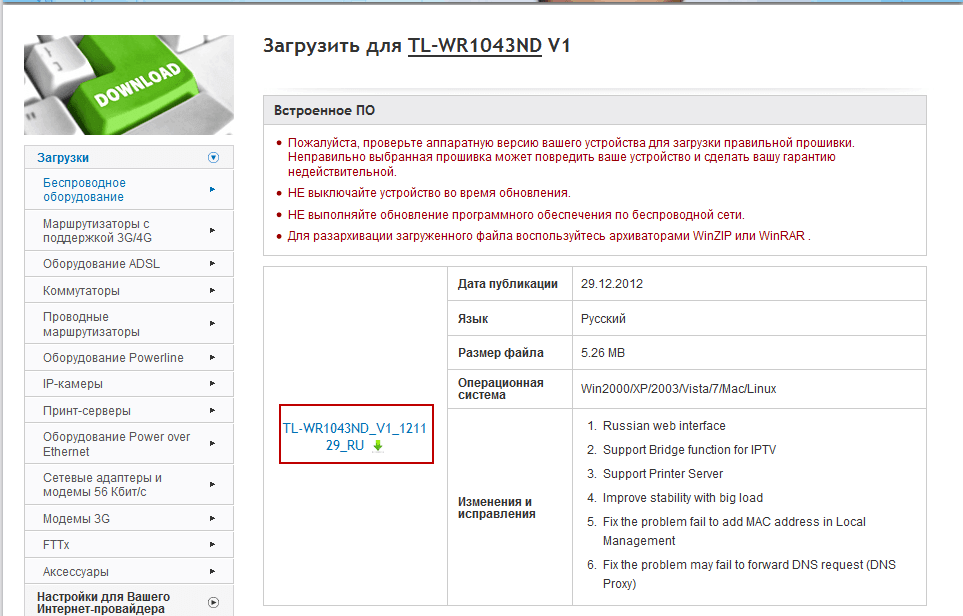Screen dimensions: 963x616
Task: Click the Загрузки section header
Action: [x=63, y=158]
